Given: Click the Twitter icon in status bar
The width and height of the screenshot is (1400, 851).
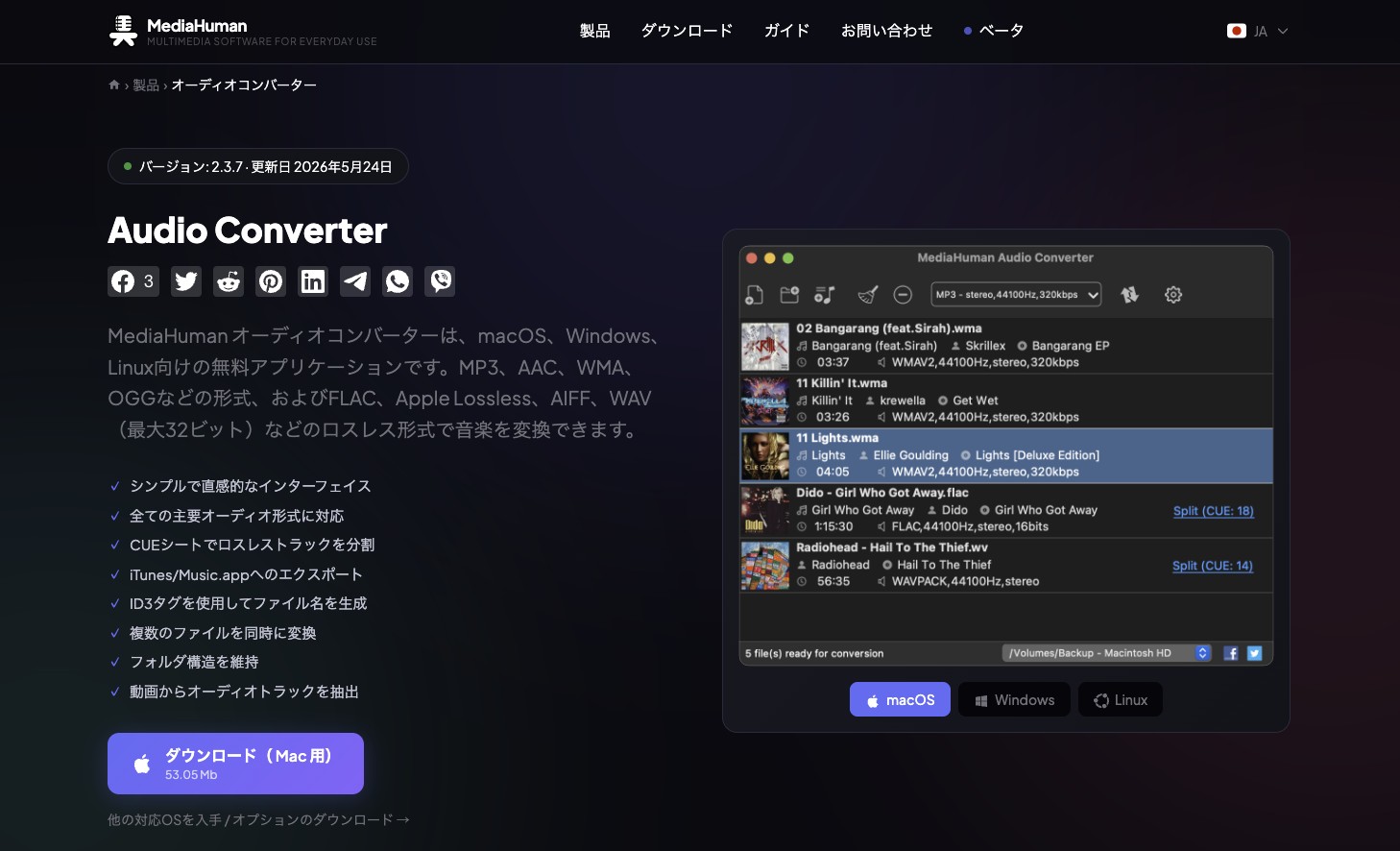Looking at the screenshot, I should (1254, 653).
